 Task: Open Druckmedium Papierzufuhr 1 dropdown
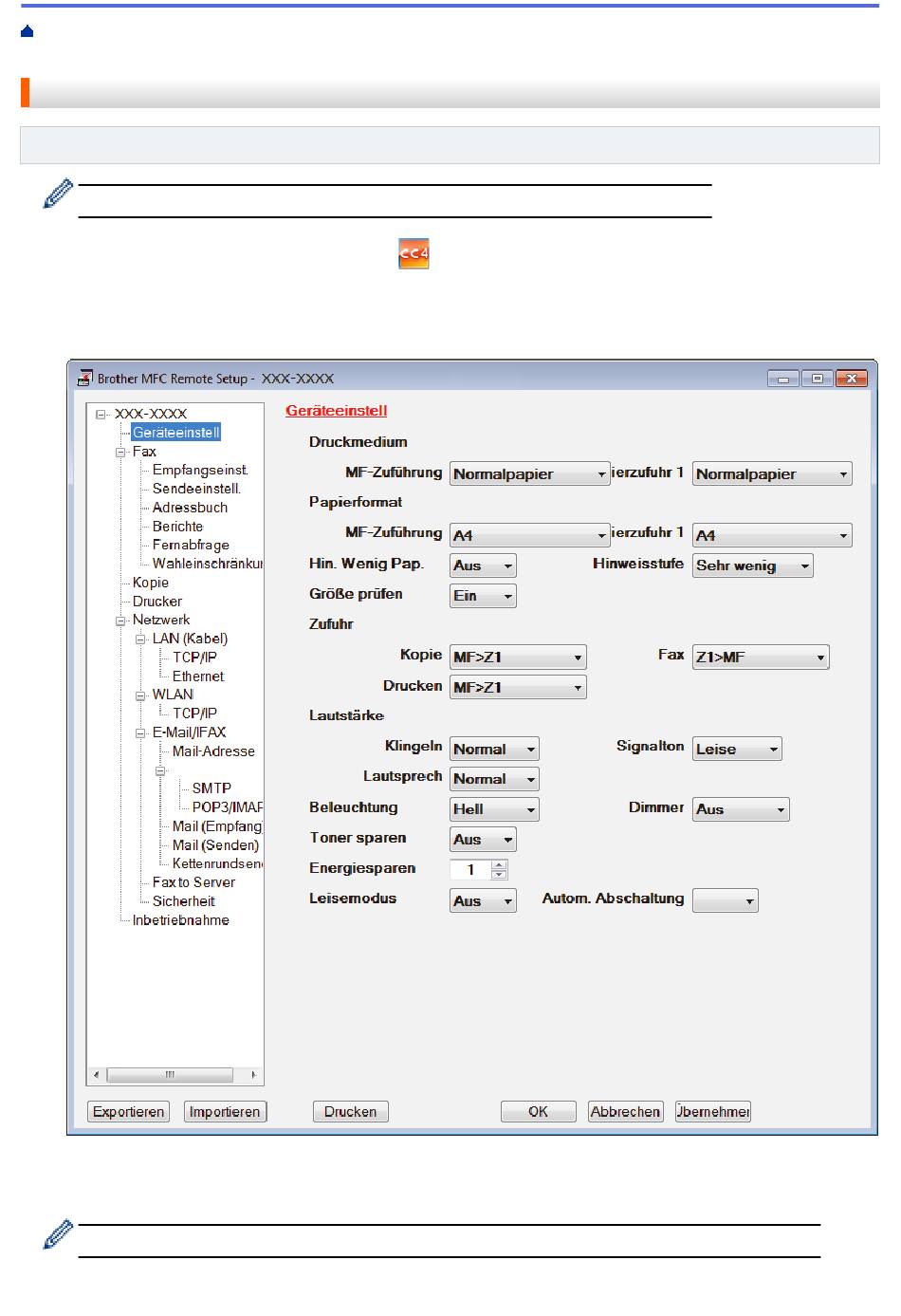(x=772, y=474)
